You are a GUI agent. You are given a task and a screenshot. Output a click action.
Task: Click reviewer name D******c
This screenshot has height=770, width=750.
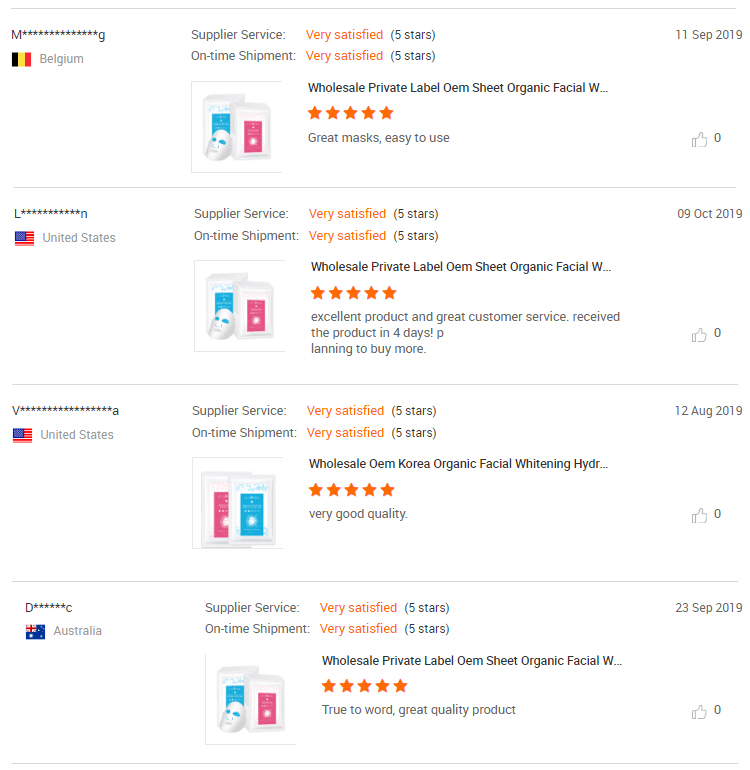(49, 608)
